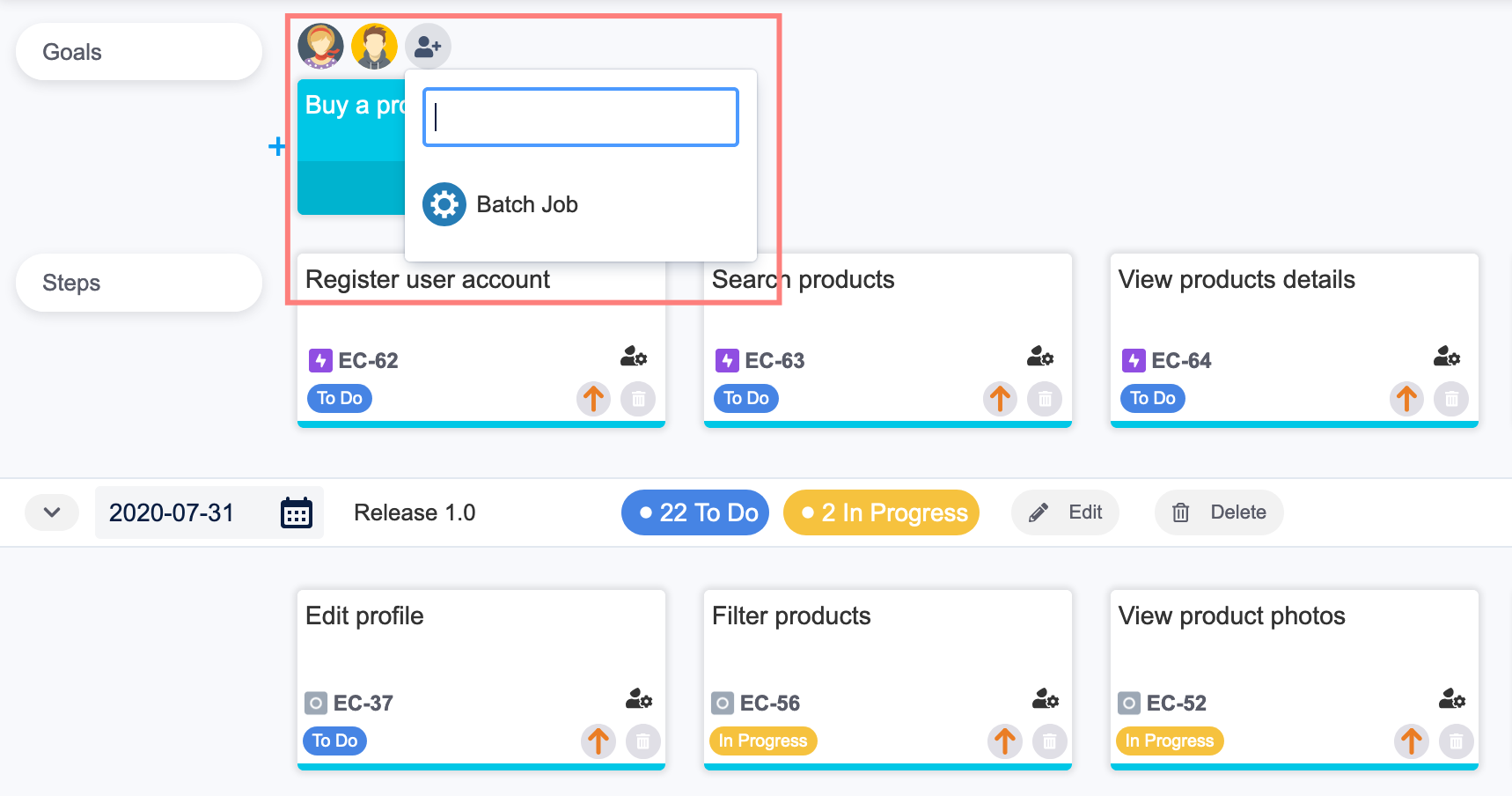This screenshot has height=796, width=1512.
Task: Click the blue plus to add goal
Action: [x=276, y=146]
